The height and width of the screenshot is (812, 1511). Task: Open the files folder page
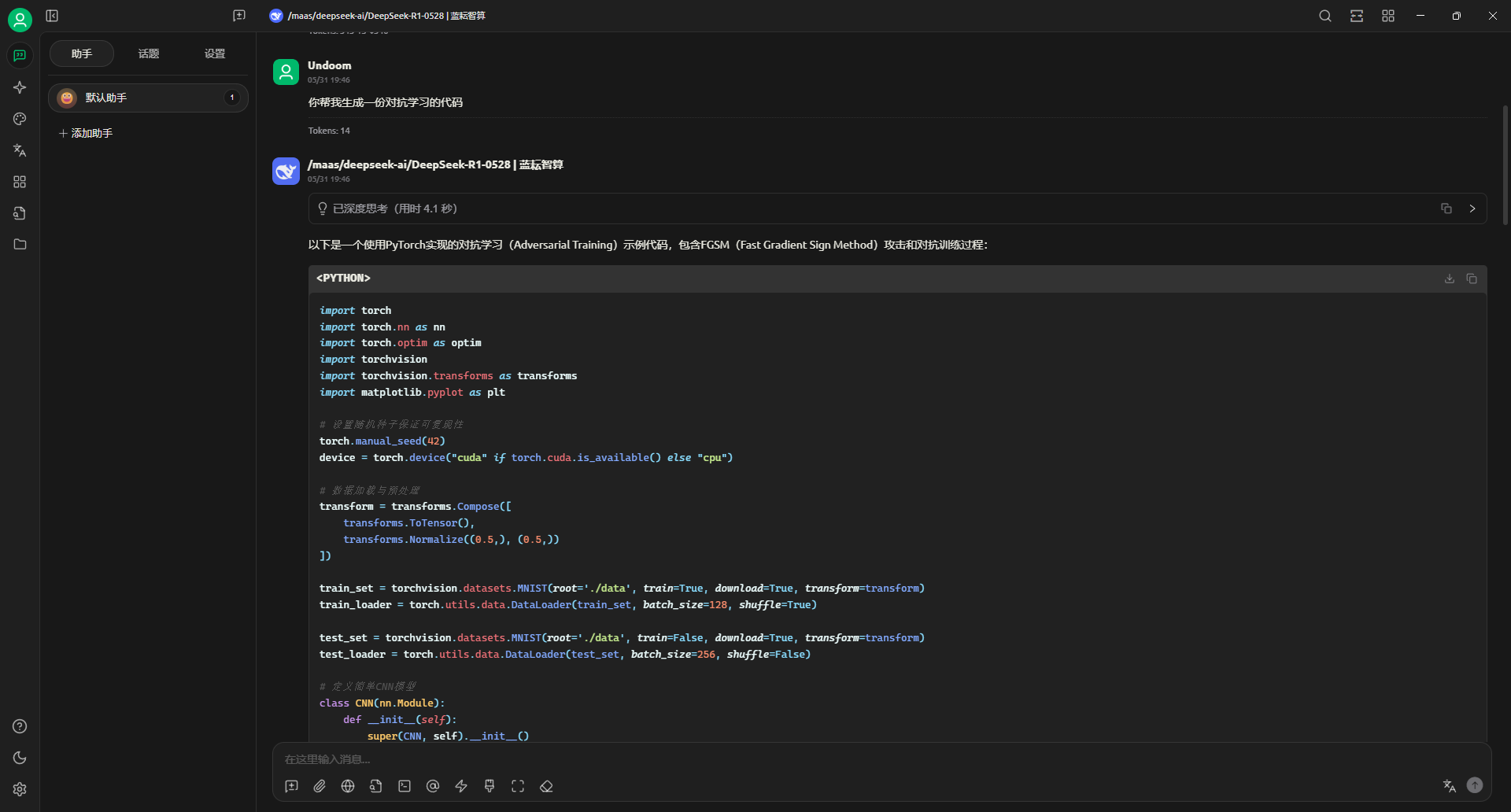click(x=20, y=245)
